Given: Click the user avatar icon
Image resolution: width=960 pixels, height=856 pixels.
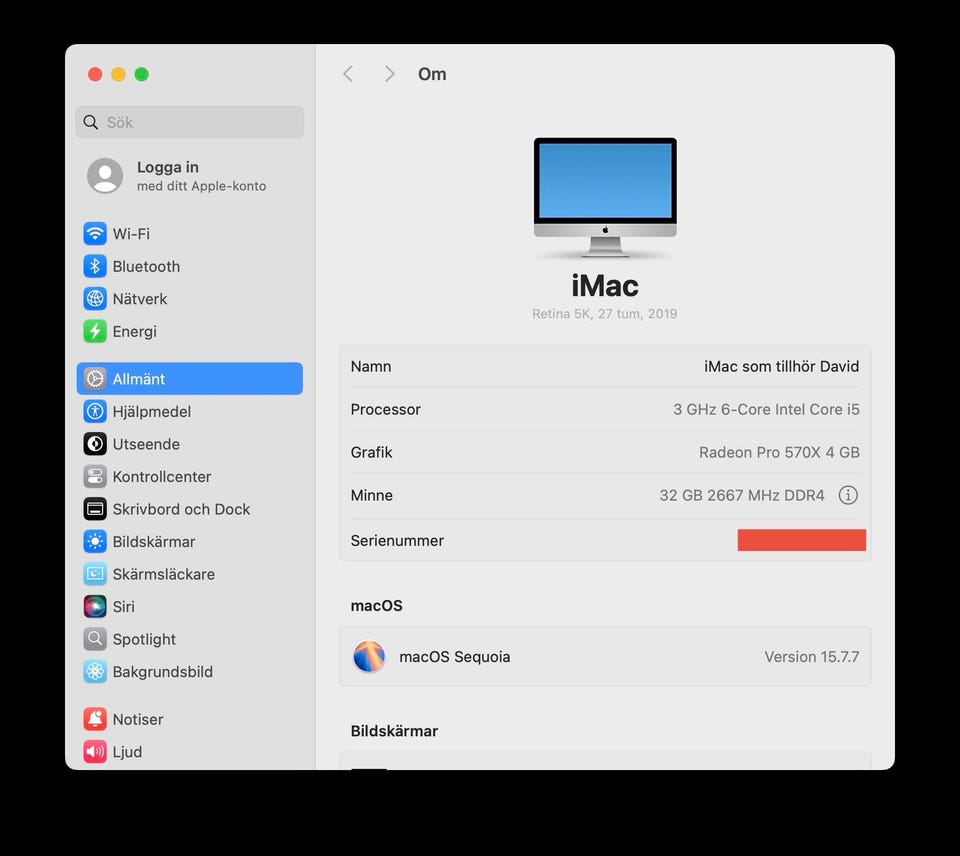Looking at the screenshot, I should point(105,175).
